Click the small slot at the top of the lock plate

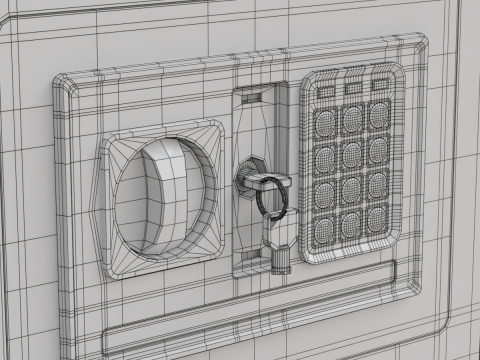pos(251,97)
